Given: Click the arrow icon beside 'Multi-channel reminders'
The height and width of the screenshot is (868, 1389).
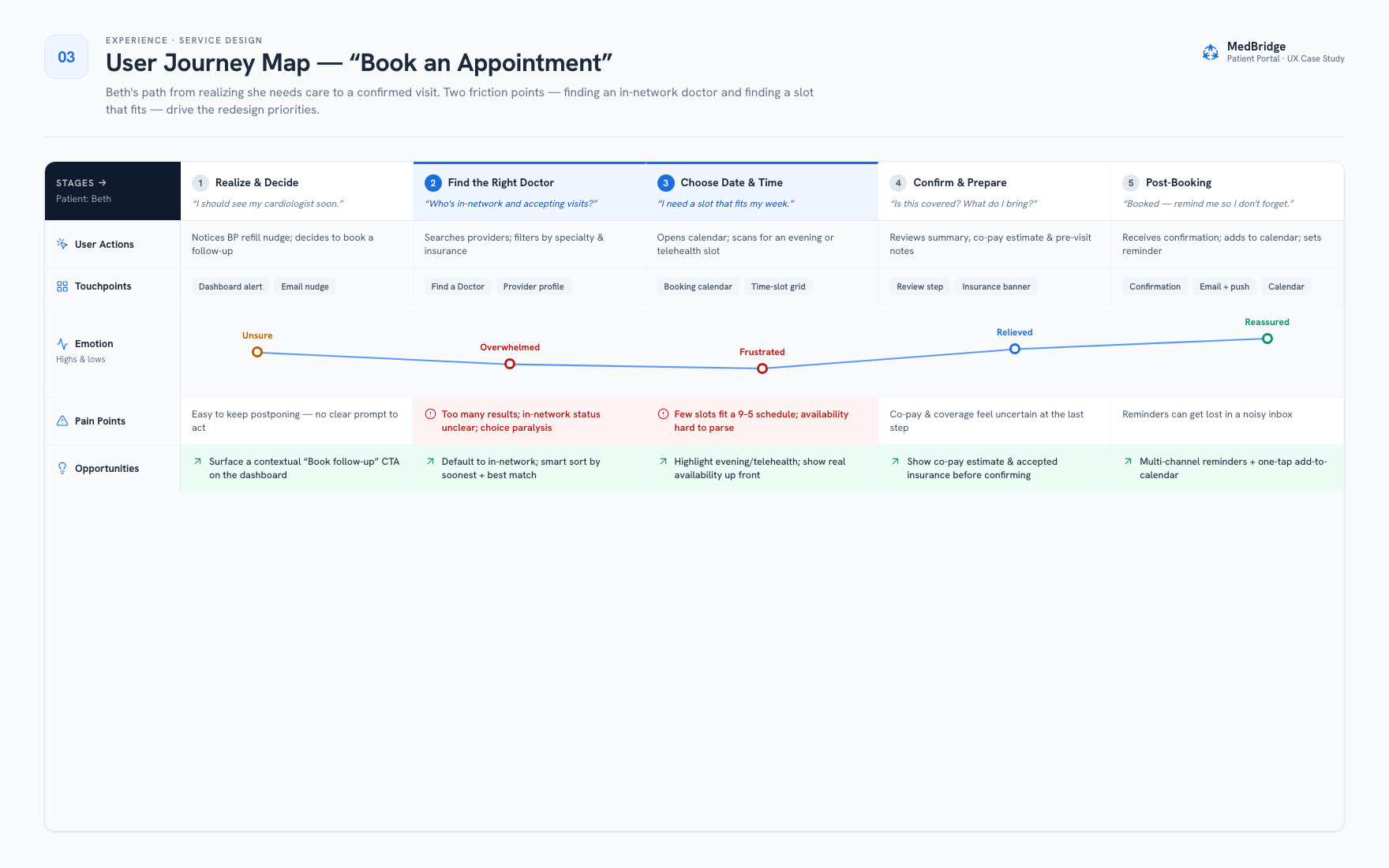Looking at the screenshot, I should (x=1128, y=461).
